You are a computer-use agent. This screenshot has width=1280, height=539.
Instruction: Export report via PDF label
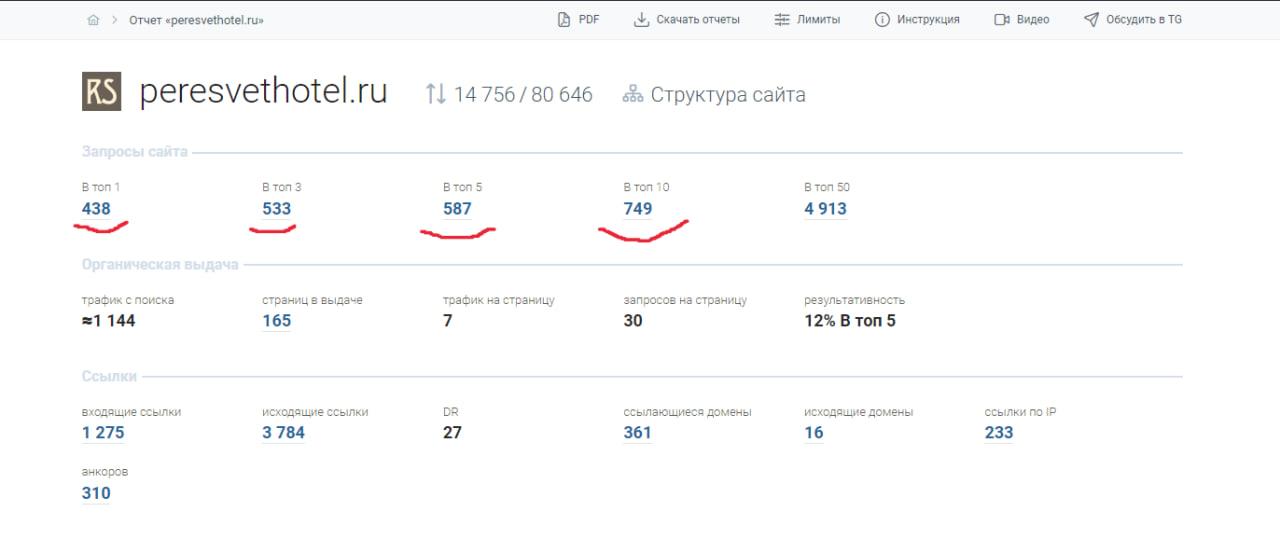[x=589, y=19]
